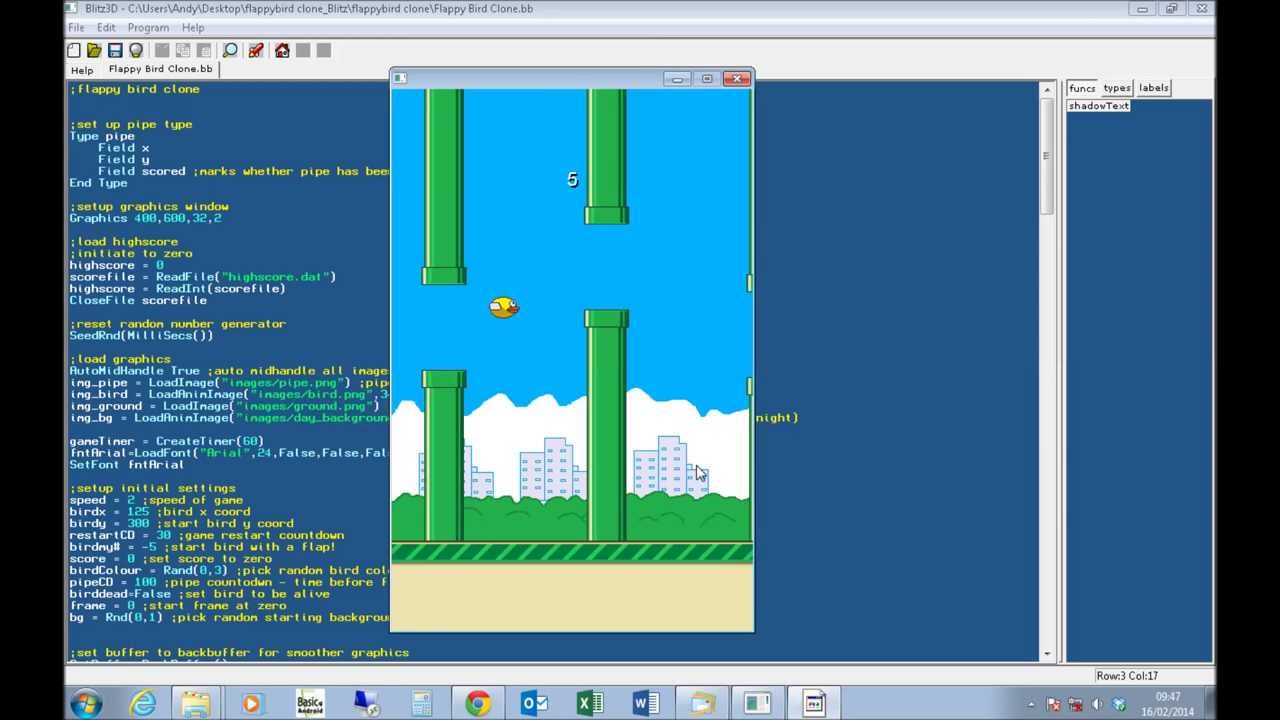Open a file with the green folder icon

(94, 50)
